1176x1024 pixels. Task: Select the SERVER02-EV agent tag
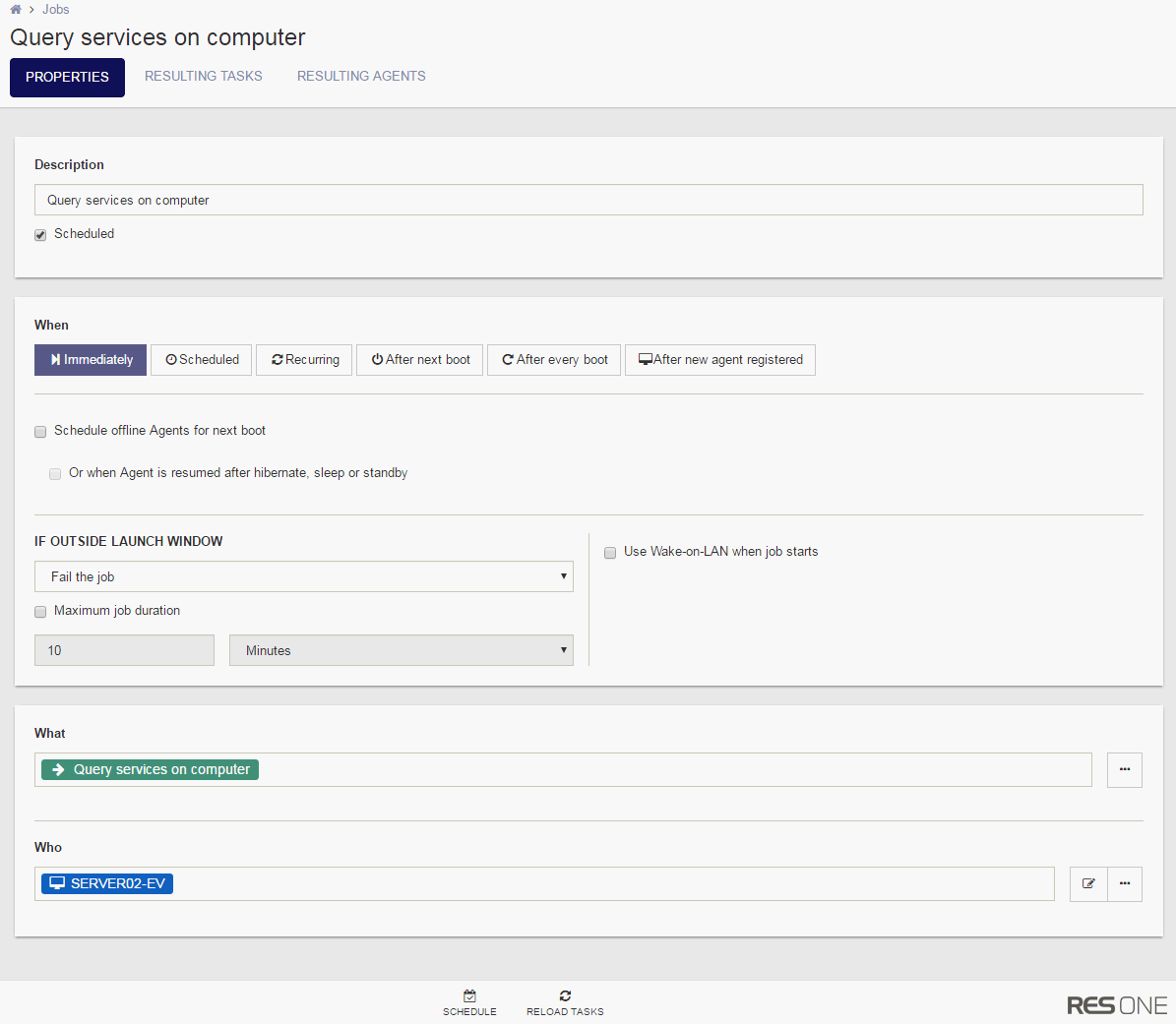[x=107, y=883]
